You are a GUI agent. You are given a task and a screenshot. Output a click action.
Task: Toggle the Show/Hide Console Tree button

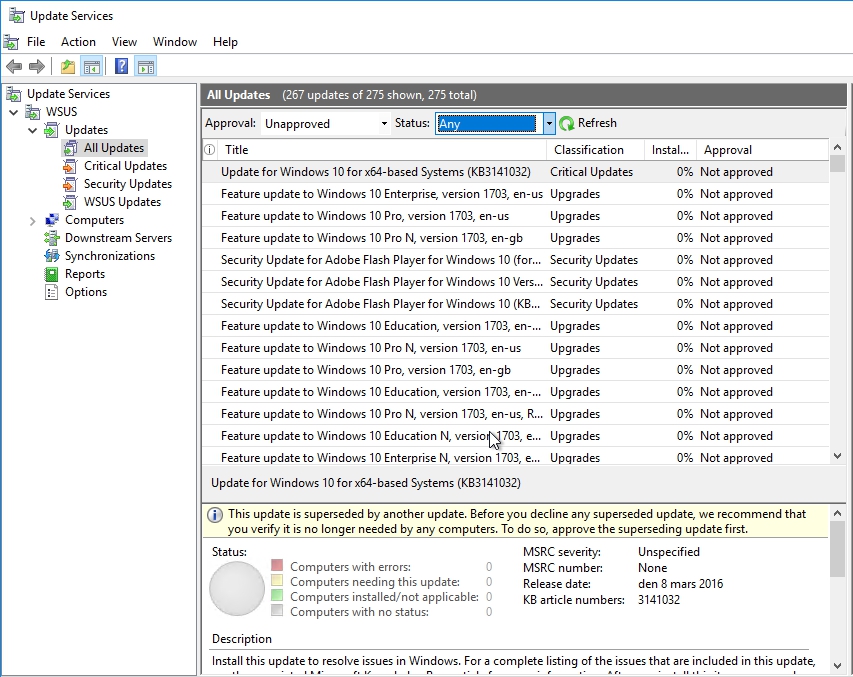pos(92,67)
